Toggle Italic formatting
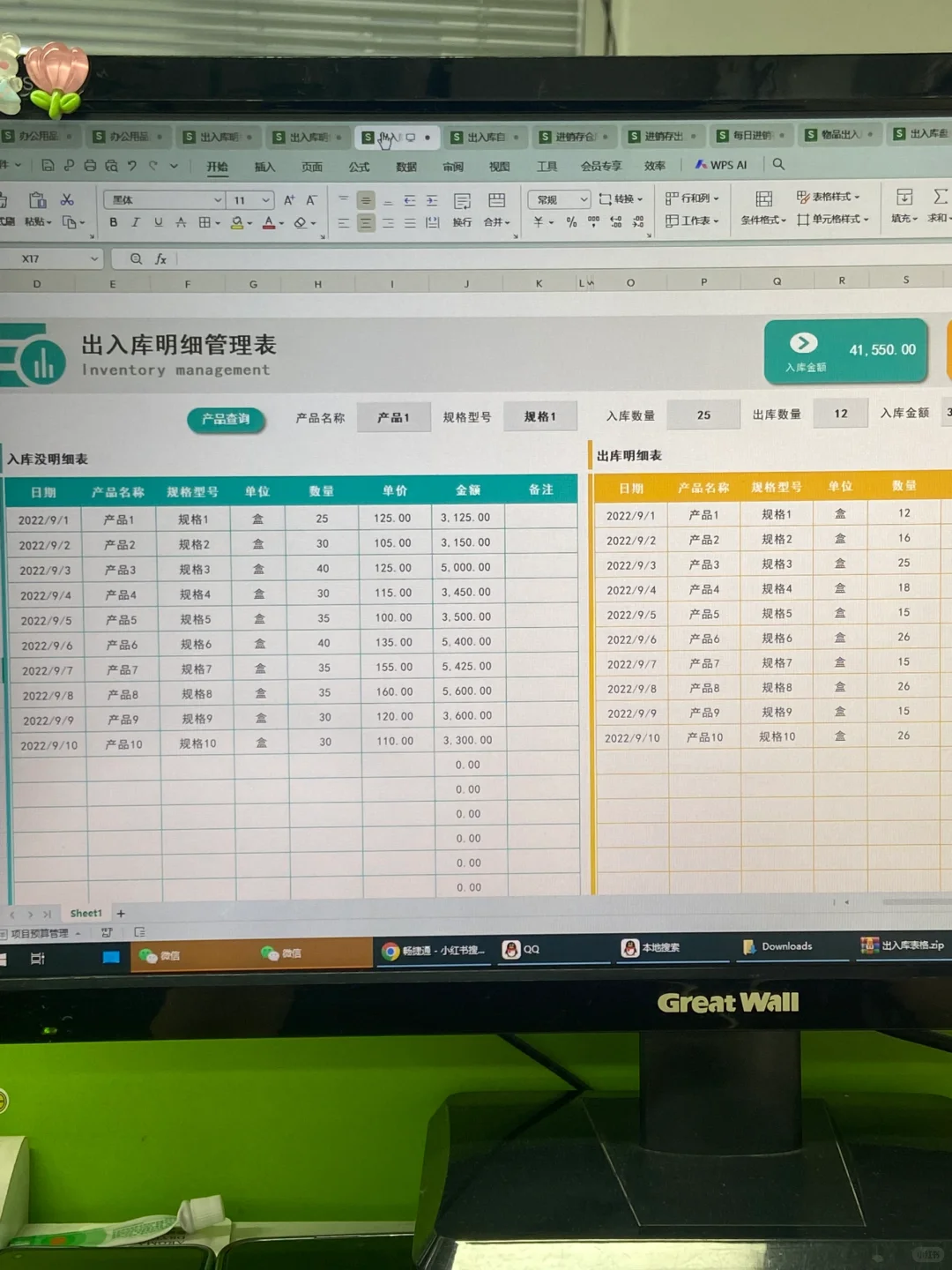The width and height of the screenshot is (952, 1270). (x=136, y=223)
